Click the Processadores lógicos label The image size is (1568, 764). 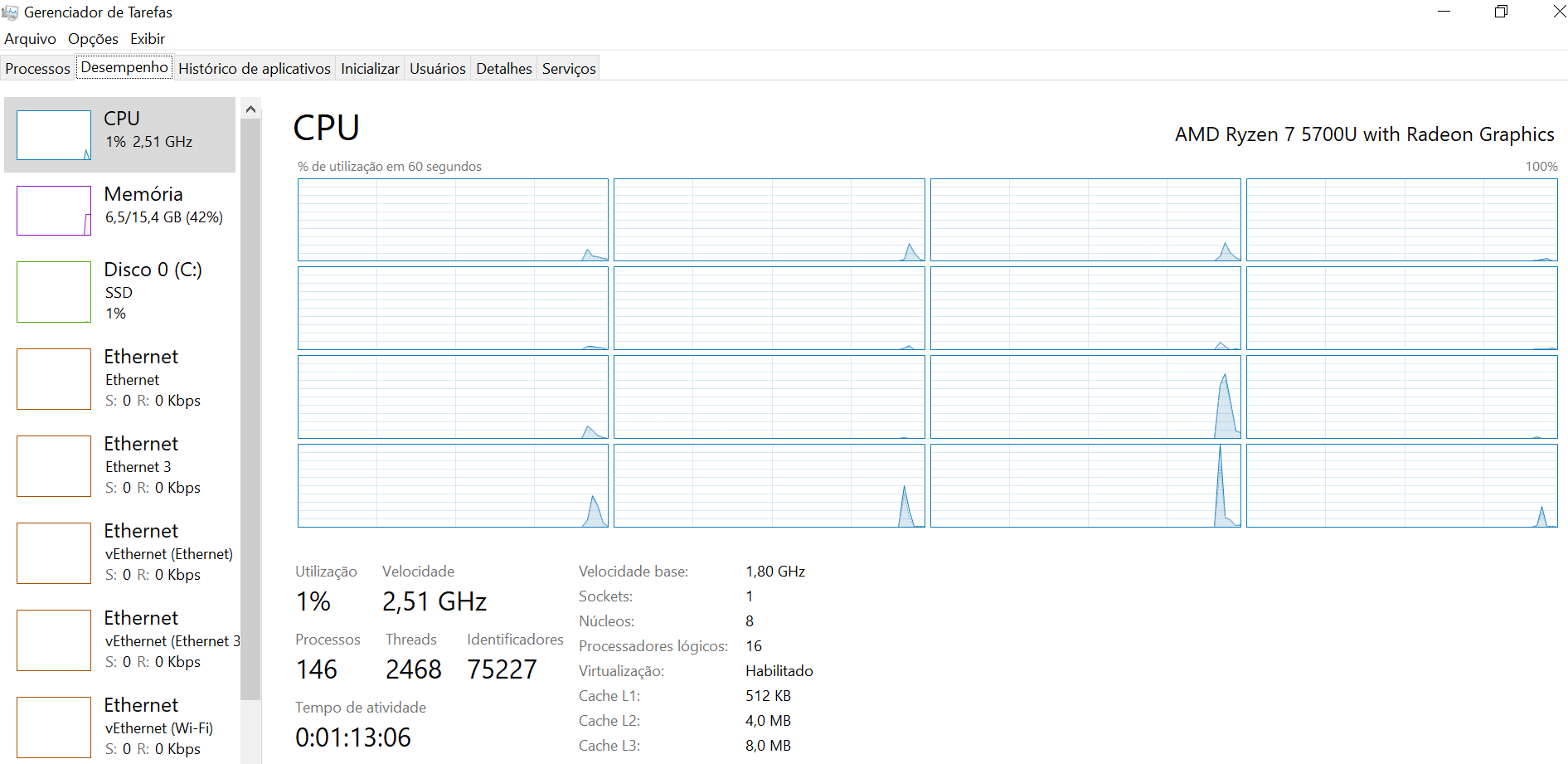click(653, 646)
